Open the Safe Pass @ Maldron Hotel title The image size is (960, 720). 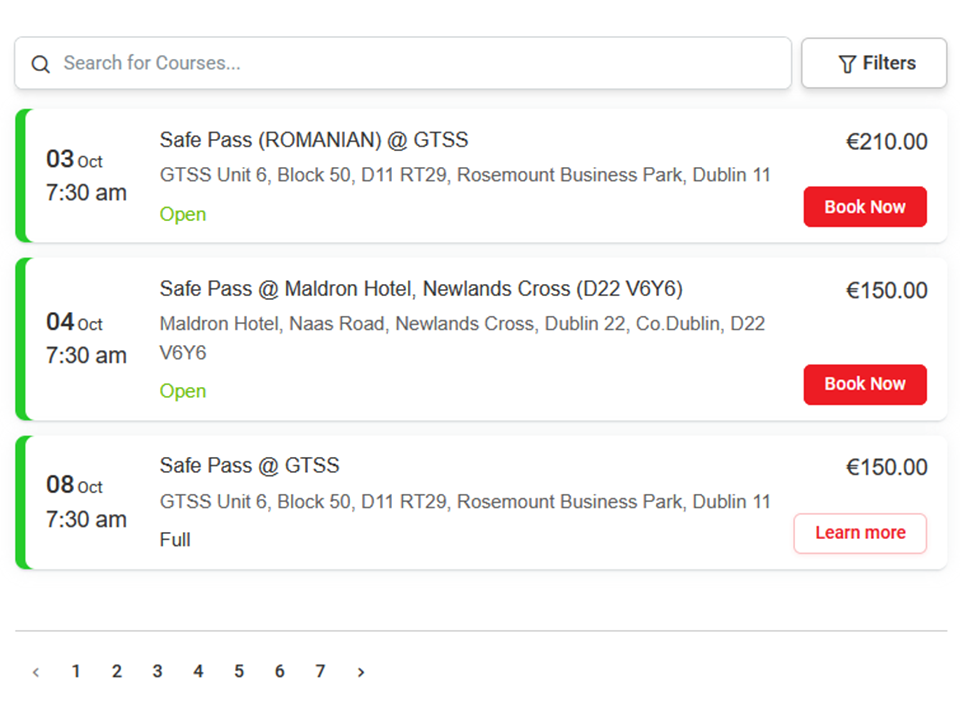point(421,289)
